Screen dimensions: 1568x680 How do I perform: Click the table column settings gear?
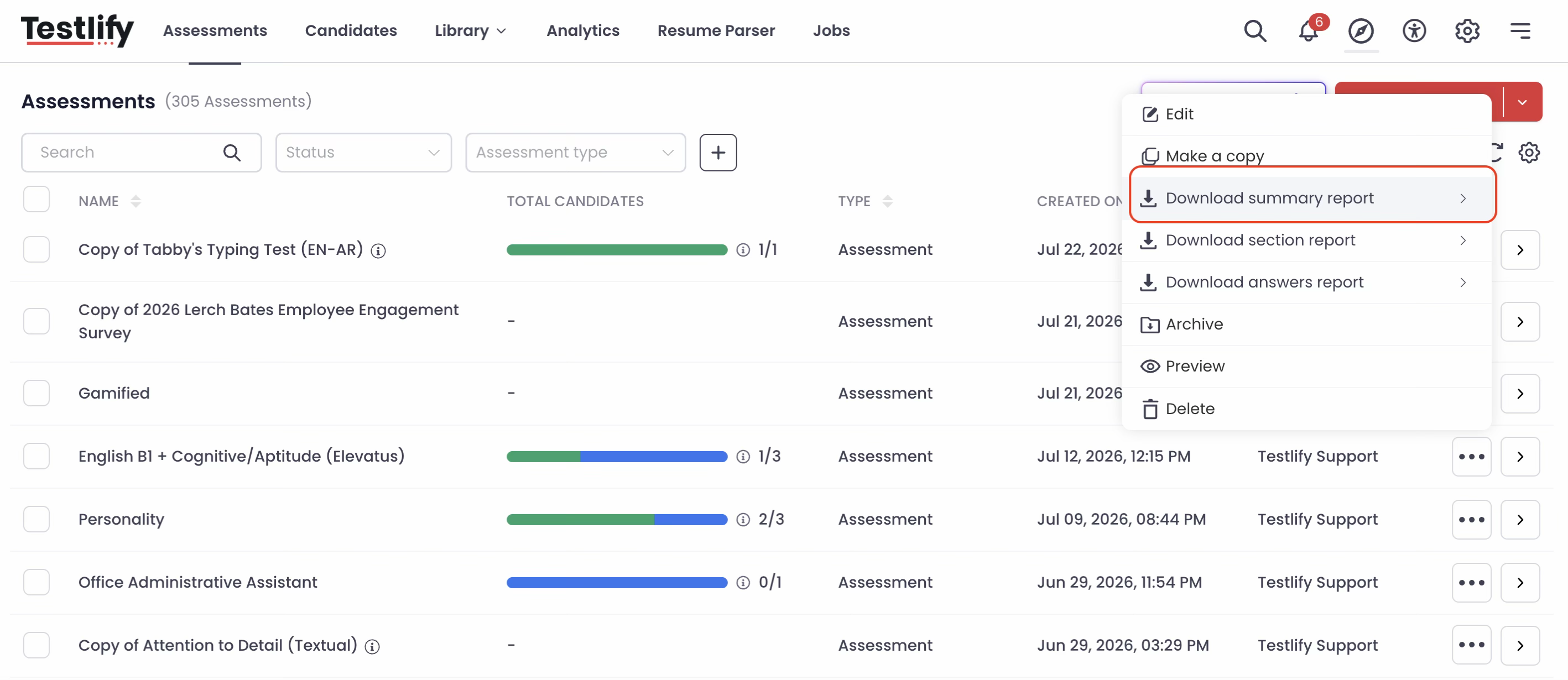(1528, 152)
